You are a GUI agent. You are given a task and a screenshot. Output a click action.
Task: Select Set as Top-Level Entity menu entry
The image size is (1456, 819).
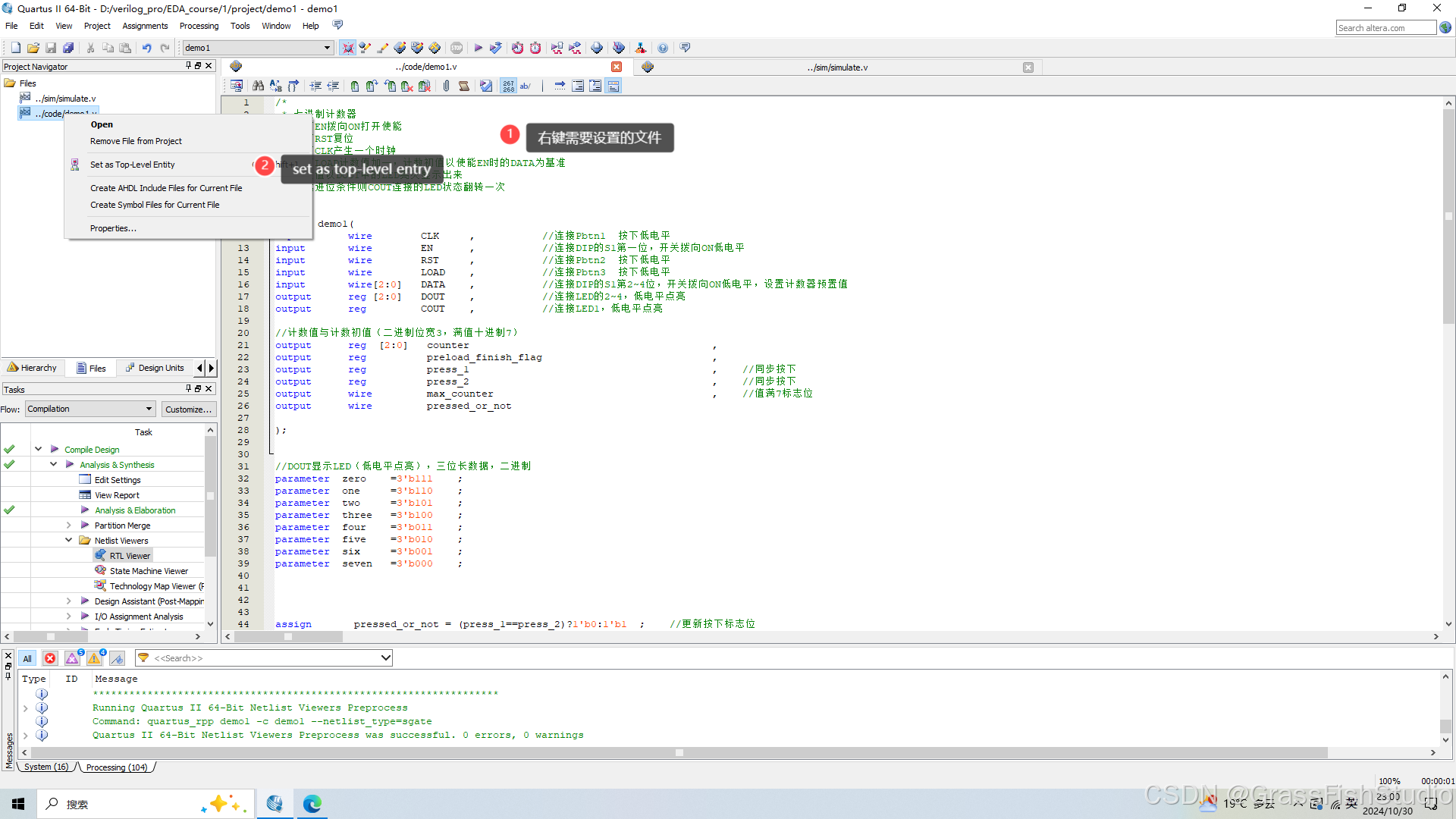(133, 165)
